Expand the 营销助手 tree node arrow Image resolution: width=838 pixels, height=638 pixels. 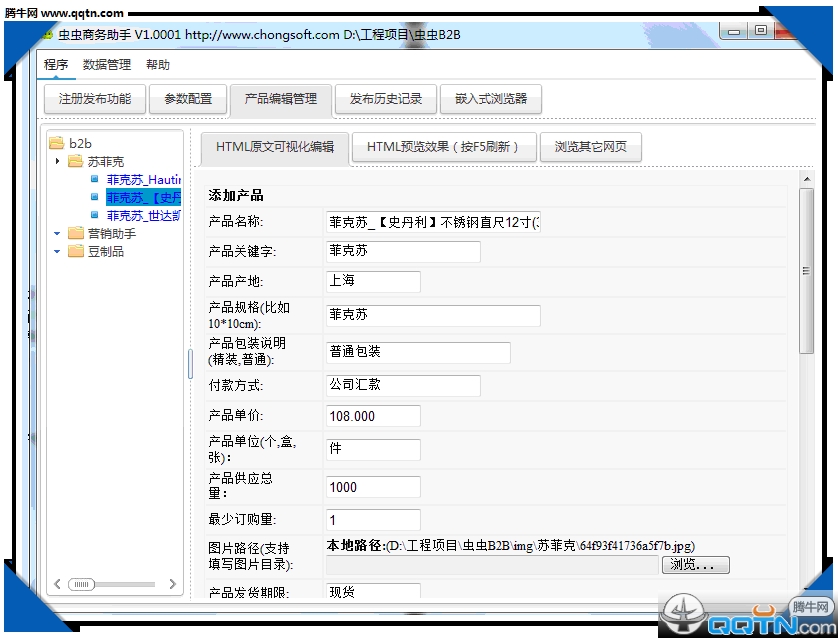(58, 233)
